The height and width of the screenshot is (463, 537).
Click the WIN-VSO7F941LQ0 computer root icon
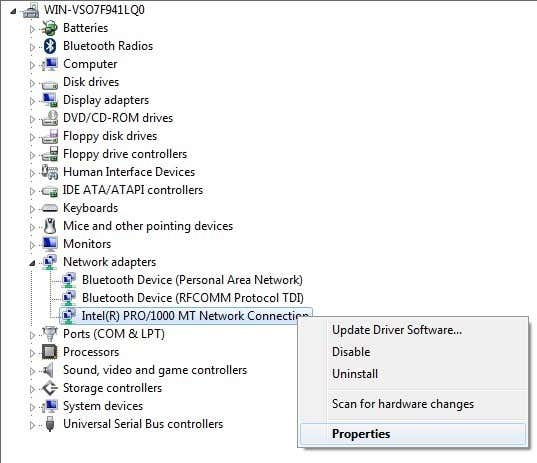[31, 10]
